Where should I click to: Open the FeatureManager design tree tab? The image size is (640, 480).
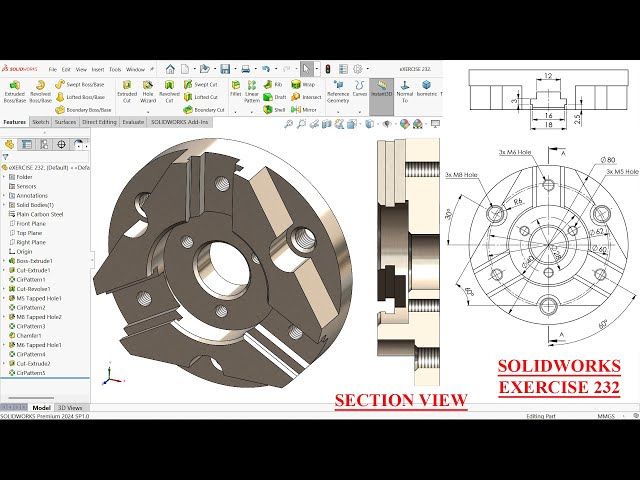point(9,144)
